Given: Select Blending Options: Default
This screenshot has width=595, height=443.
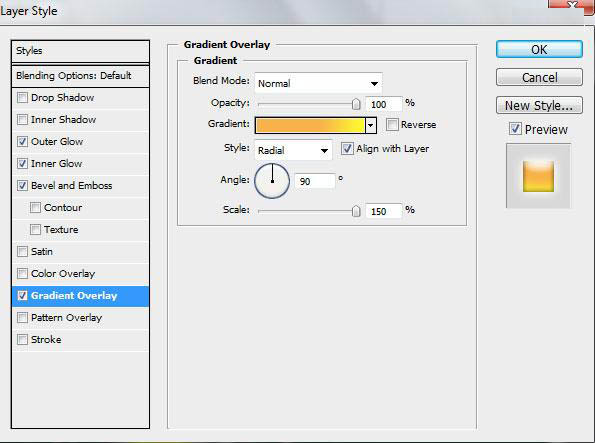Looking at the screenshot, I should [x=80, y=76].
